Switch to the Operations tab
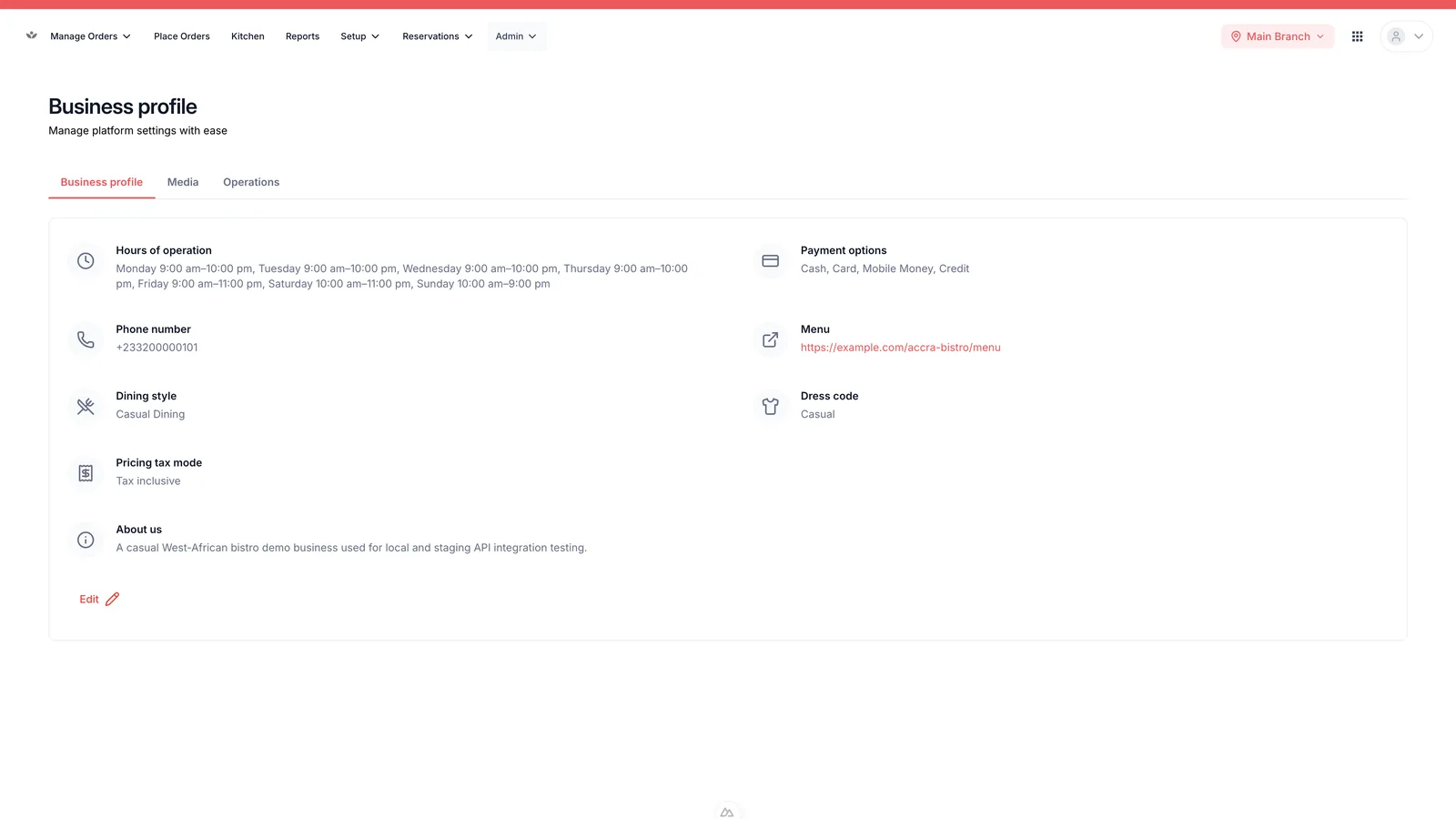 (x=251, y=182)
